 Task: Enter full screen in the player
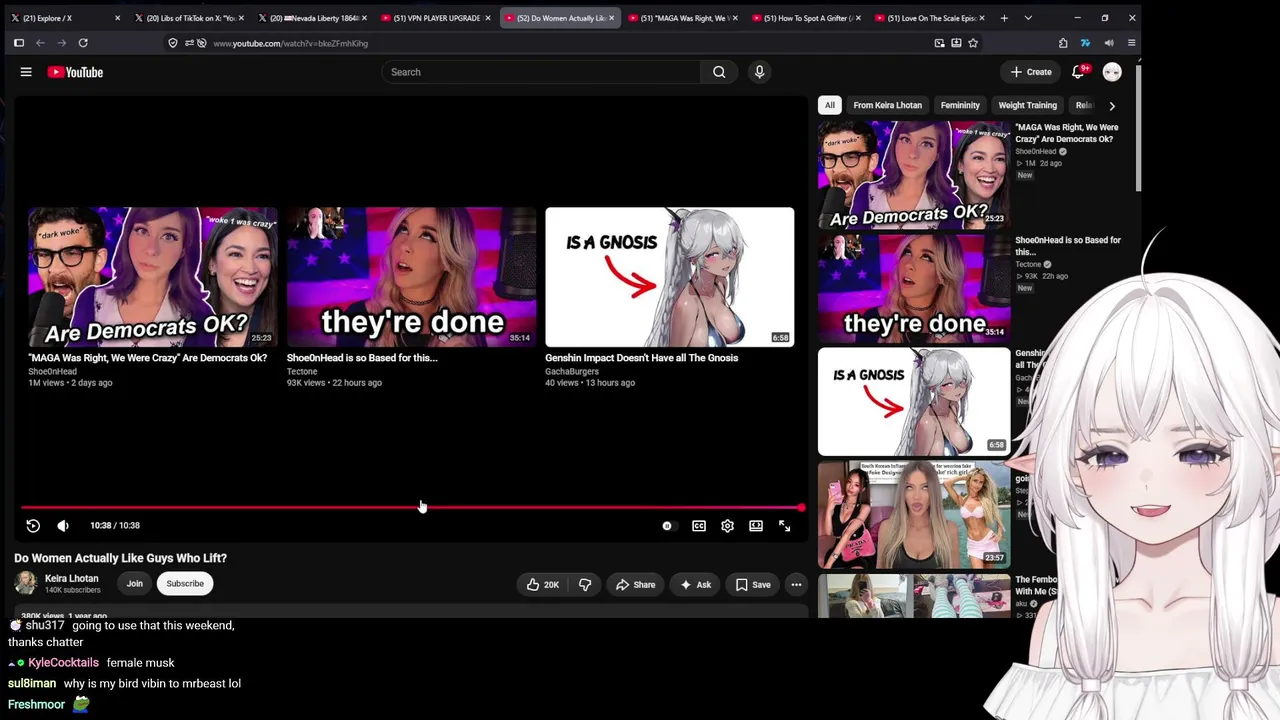785,526
